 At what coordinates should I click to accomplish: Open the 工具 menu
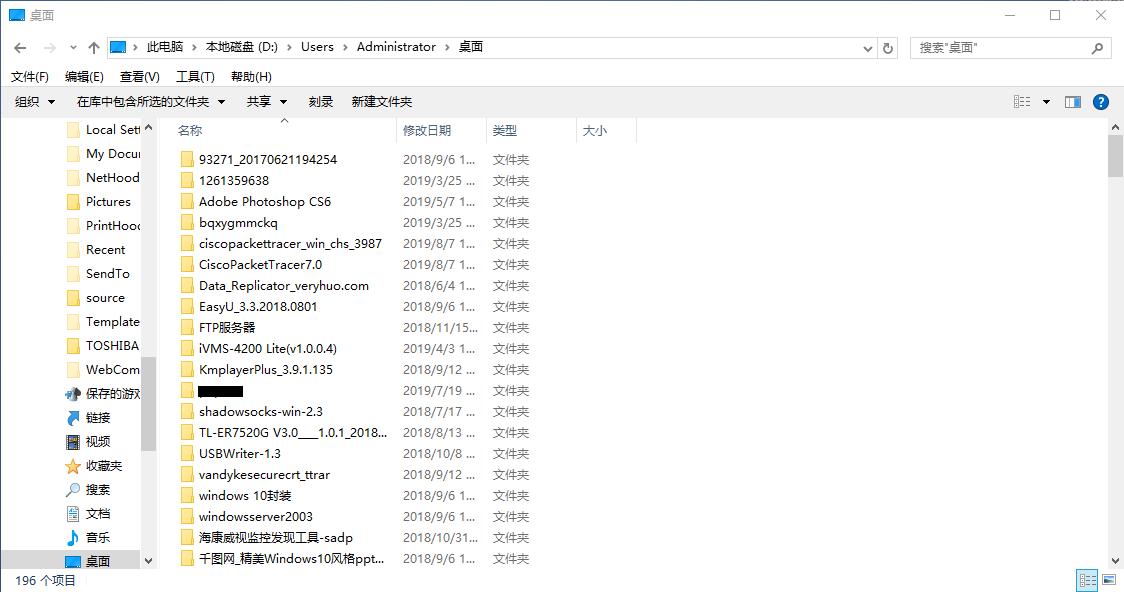(196, 76)
